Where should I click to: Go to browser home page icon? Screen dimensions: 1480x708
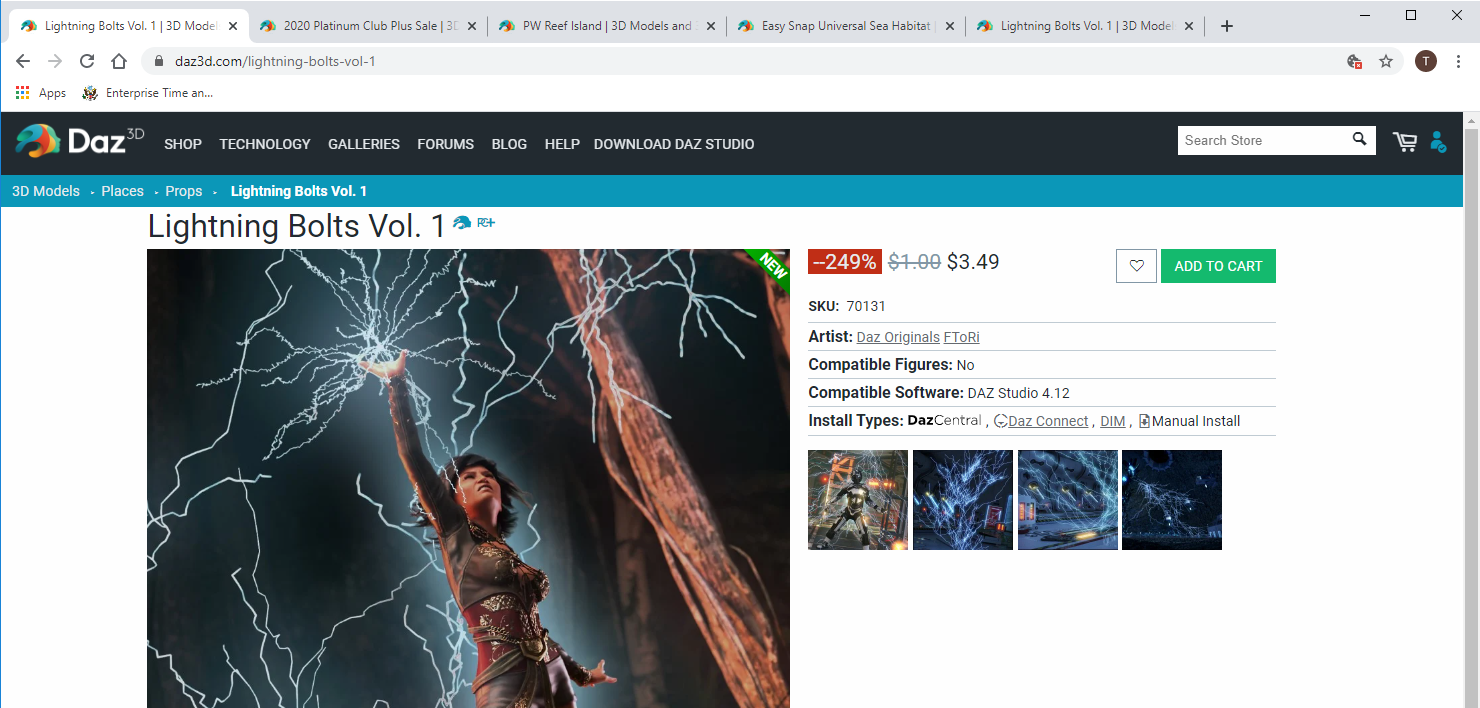click(x=119, y=61)
